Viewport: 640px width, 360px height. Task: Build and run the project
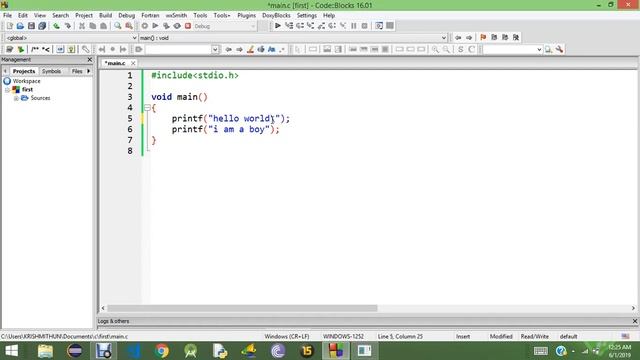(x=166, y=26)
